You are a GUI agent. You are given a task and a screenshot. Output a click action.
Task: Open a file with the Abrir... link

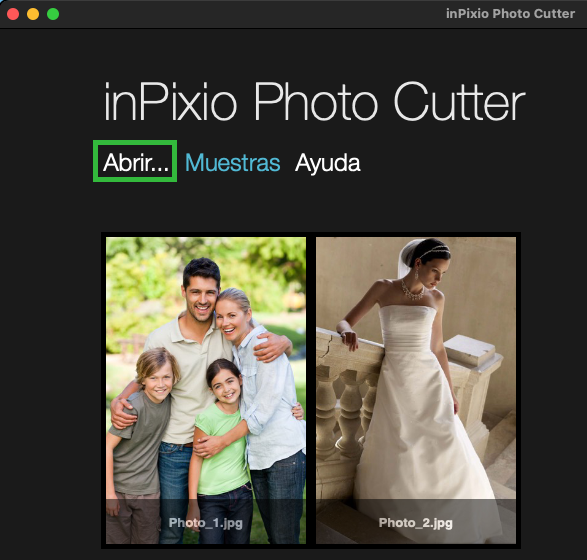[135, 162]
